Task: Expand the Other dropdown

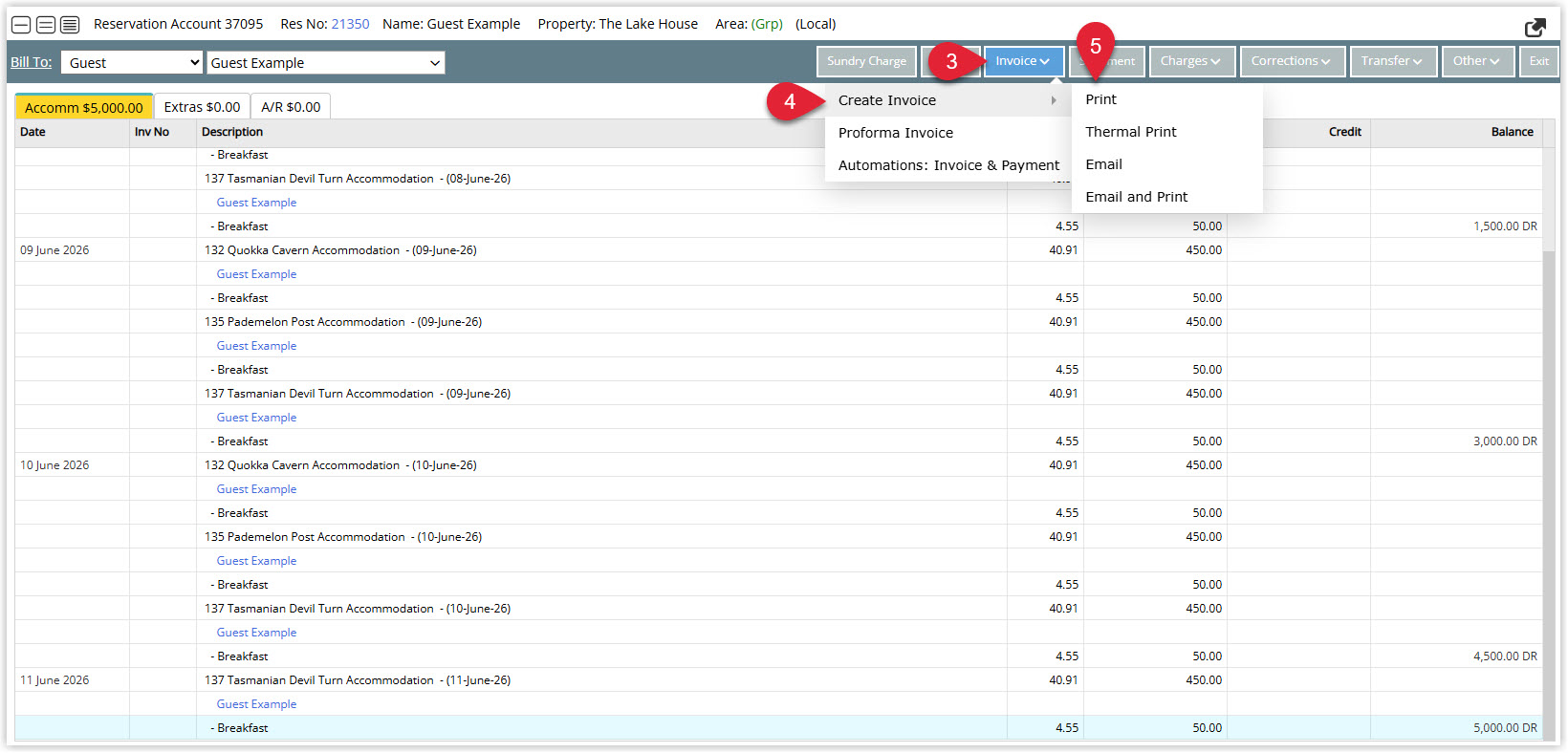Action: coord(1477,61)
